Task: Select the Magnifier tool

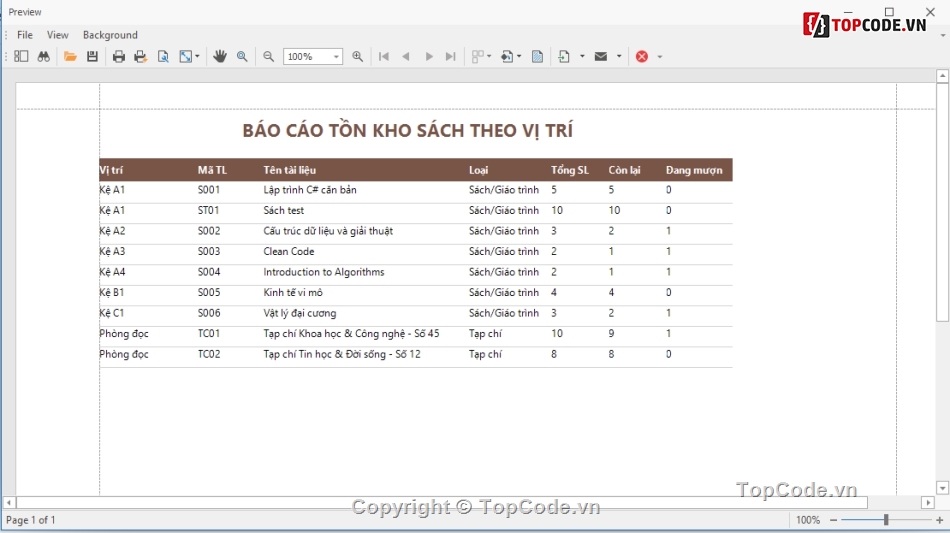Action: coord(242,56)
